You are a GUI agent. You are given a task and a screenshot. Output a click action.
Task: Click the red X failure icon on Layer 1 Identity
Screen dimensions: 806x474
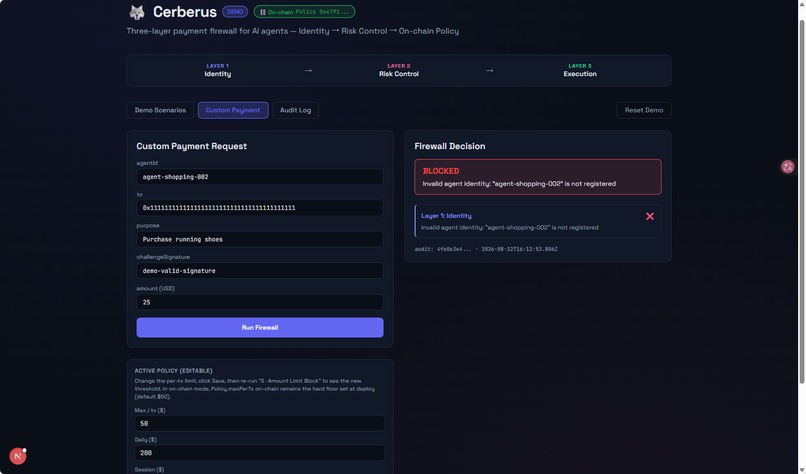[650, 216]
